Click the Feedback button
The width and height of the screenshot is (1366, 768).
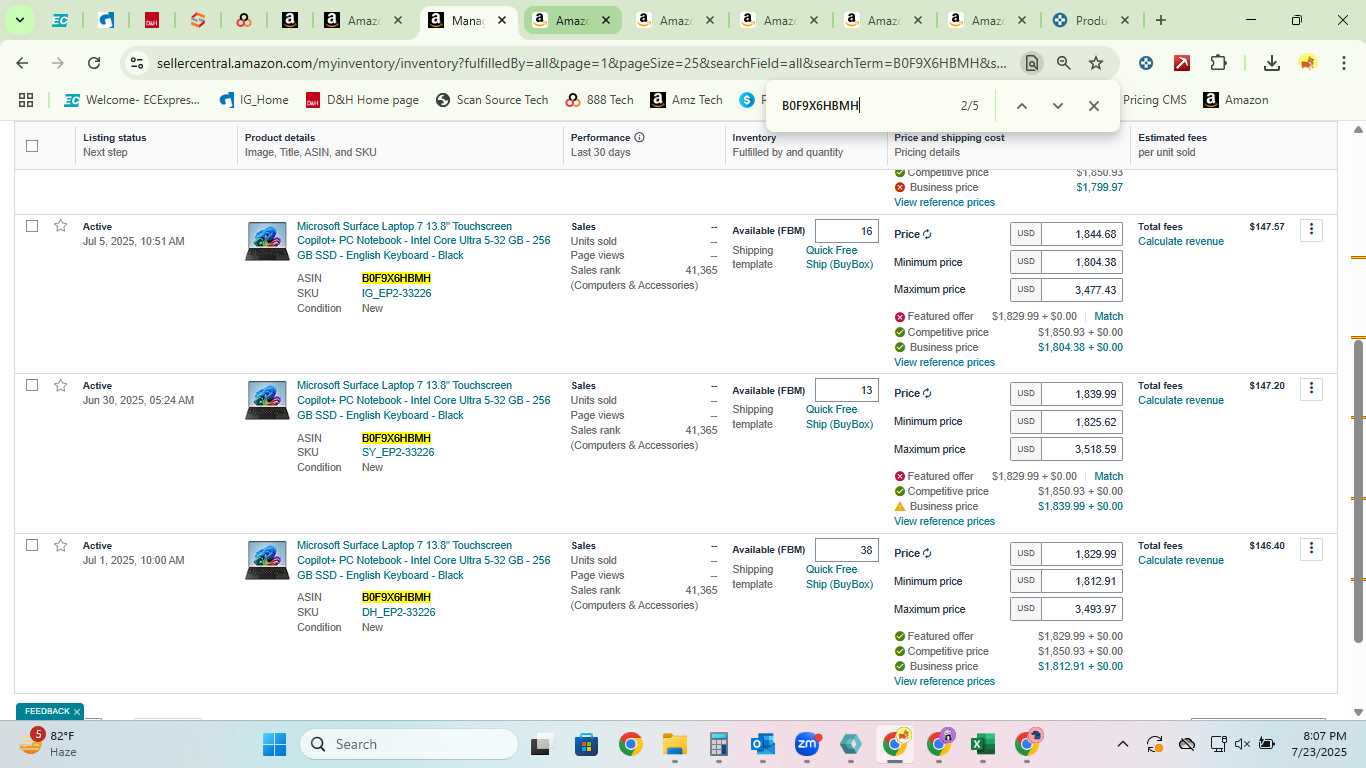pos(50,711)
